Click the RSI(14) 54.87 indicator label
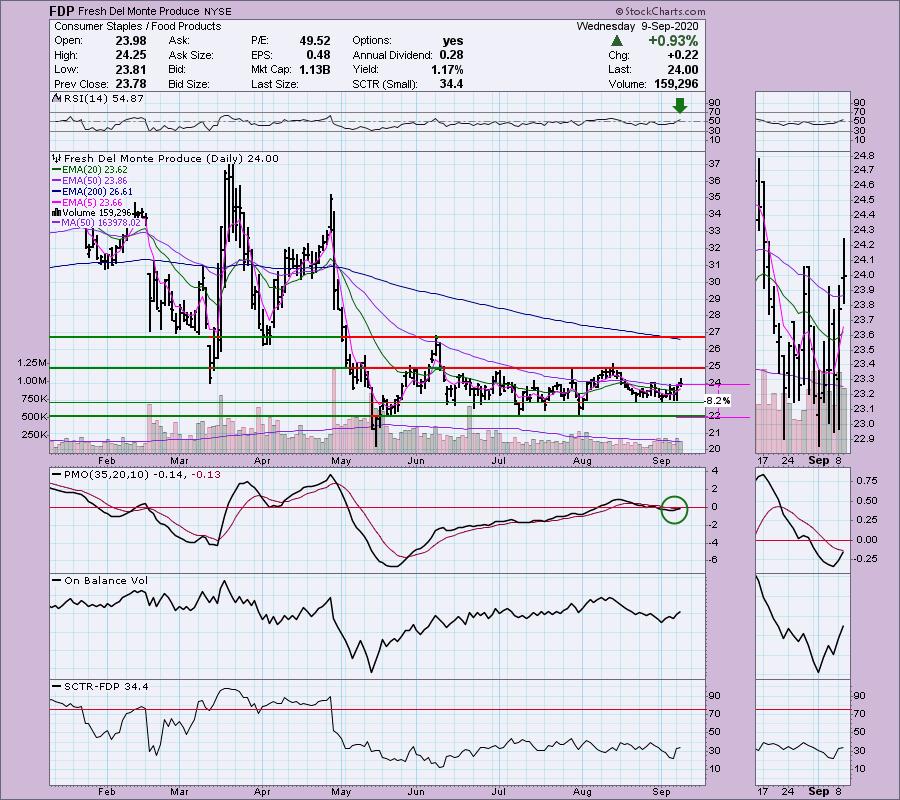Image resolution: width=900 pixels, height=800 pixels. click(104, 98)
